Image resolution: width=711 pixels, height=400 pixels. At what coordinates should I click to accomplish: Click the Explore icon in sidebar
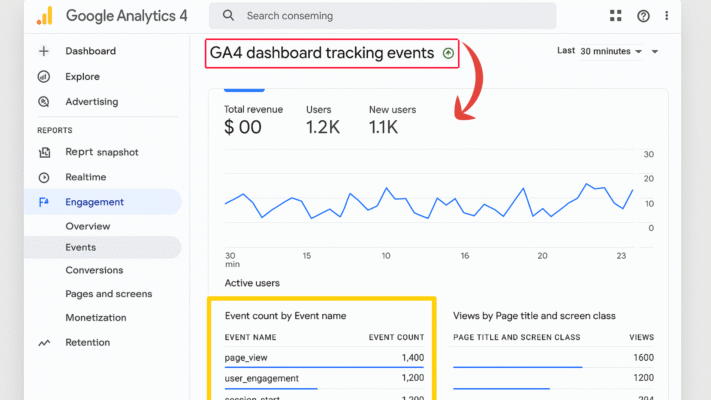click(x=44, y=76)
